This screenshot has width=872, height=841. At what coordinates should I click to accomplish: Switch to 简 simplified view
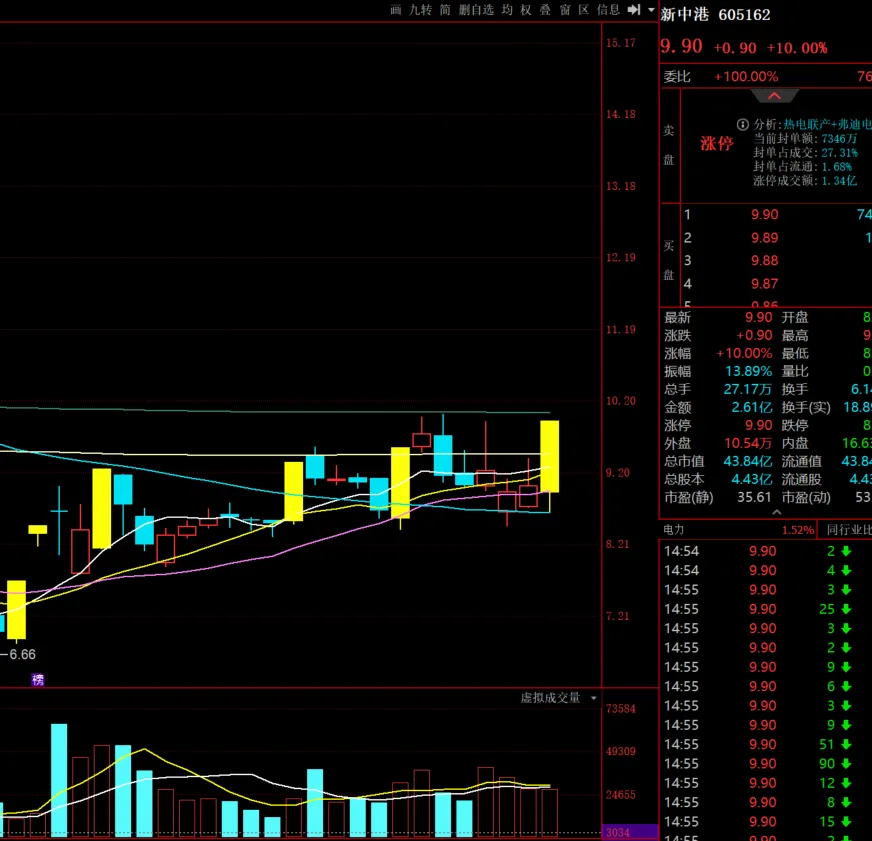(x=445, y=9)
